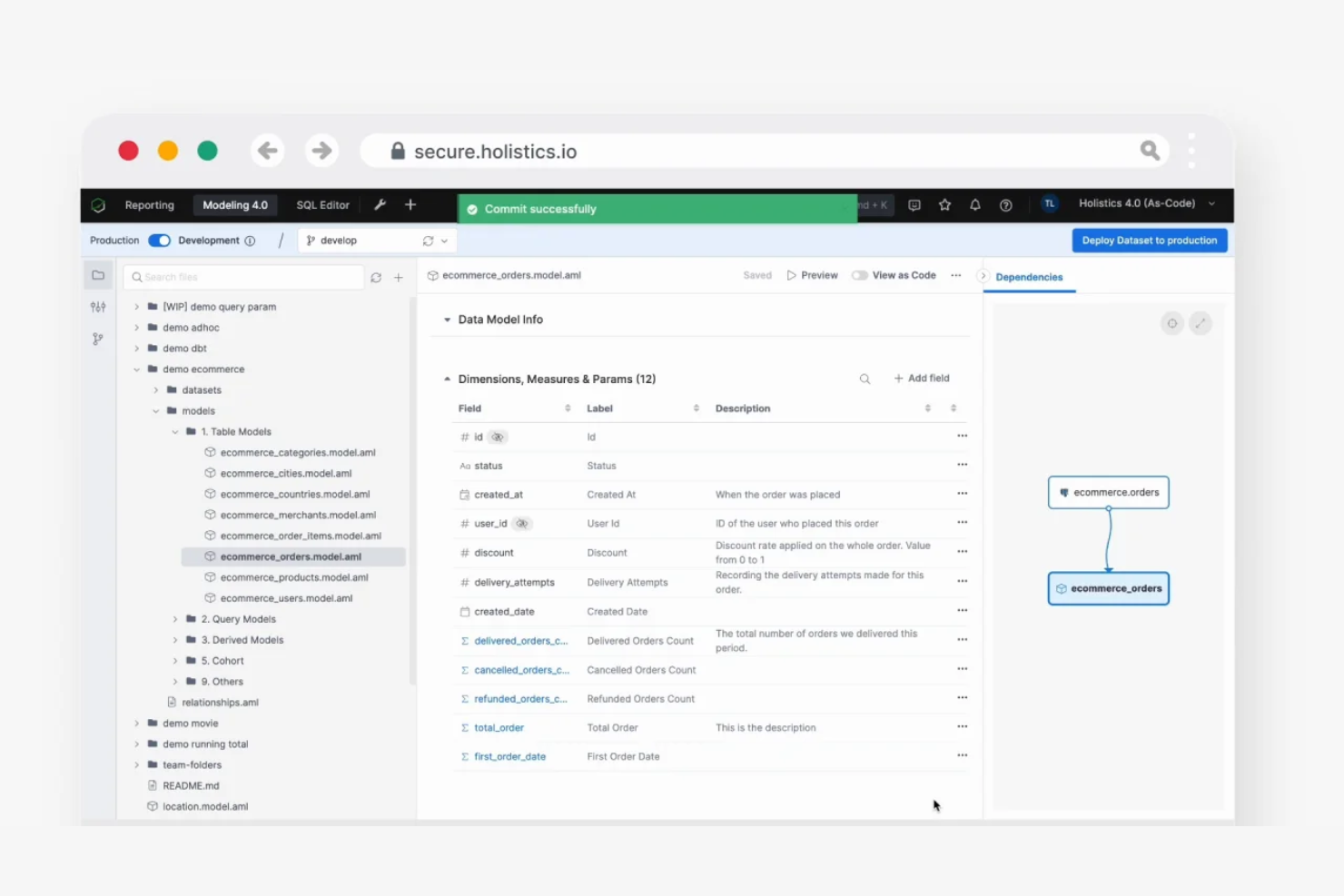Enable View as Code toggle
The width and height of the screenshot is (1344, 896).
(x=860, y=274)
